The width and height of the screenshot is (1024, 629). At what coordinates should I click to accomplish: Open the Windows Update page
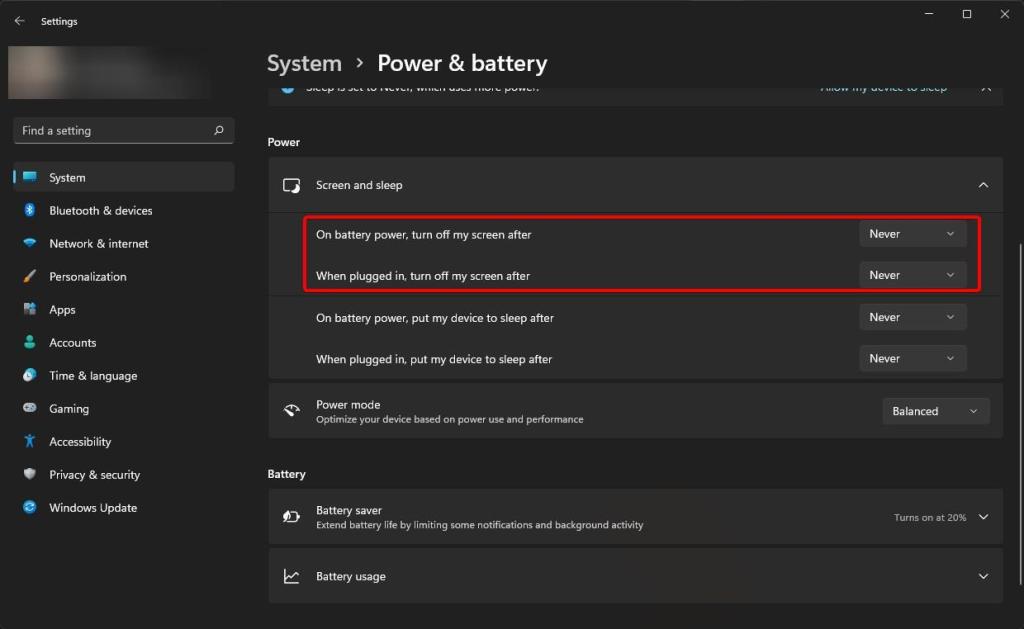click(x=123, y=507)
